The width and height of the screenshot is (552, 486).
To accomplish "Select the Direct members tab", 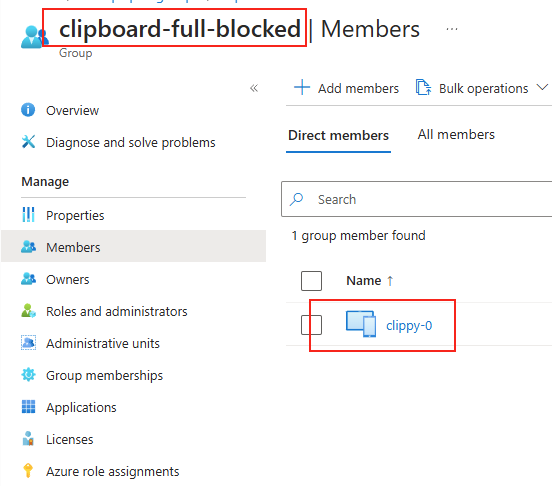I will click(x=338, y=135).
